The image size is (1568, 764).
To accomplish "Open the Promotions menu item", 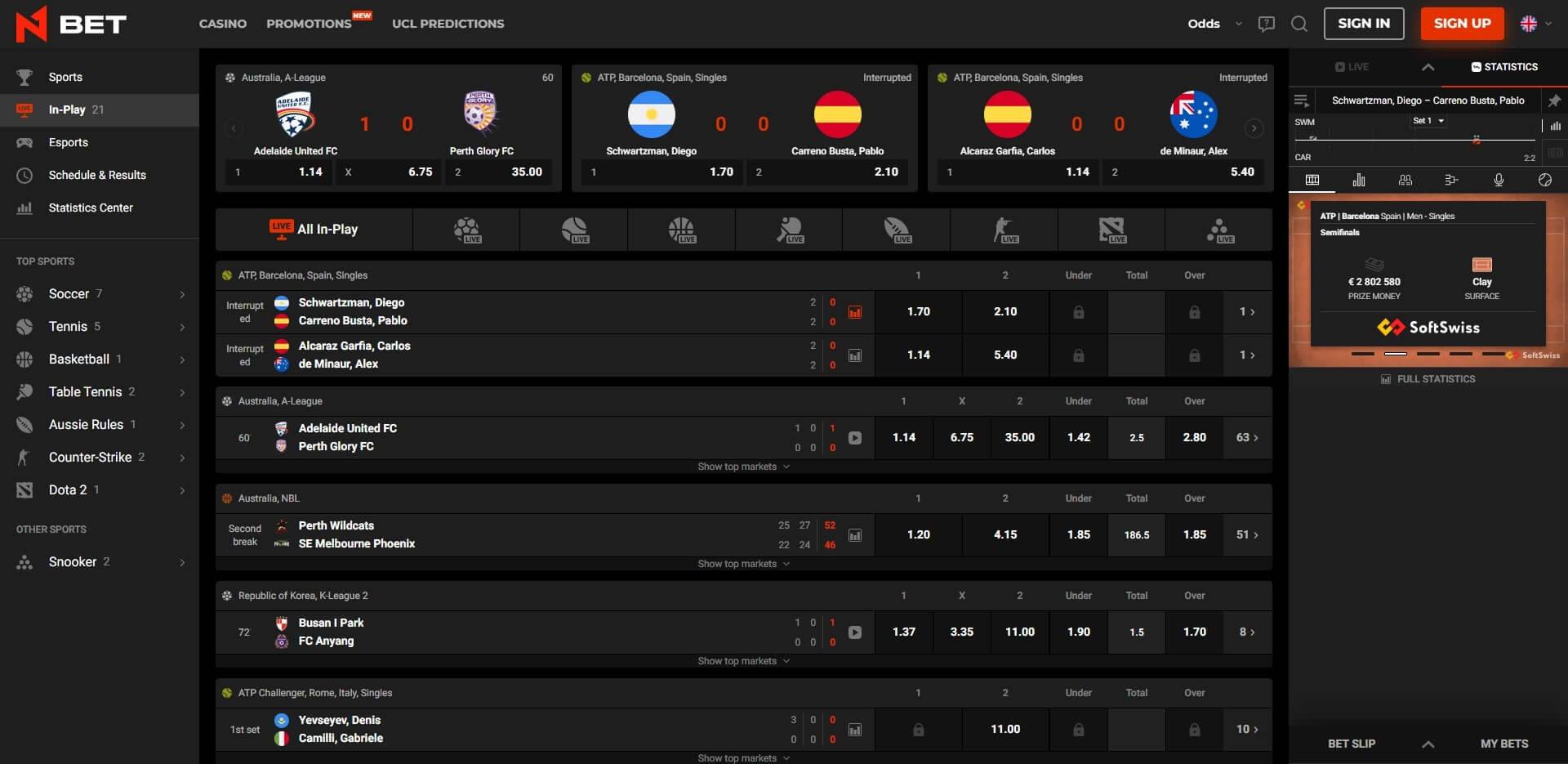I will 309,24.
